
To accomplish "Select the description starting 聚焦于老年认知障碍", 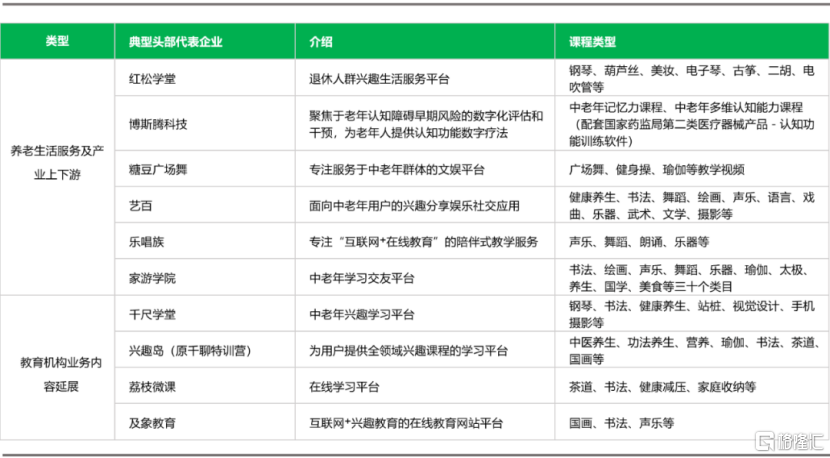I will (x=426, y=124).
